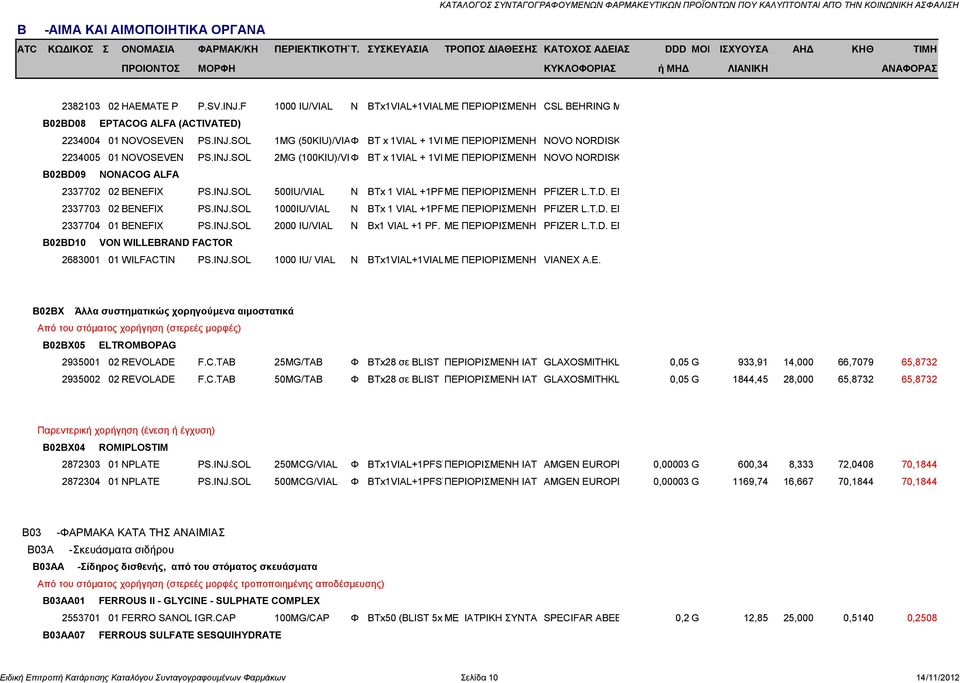This screenshot has width=960, height=683.
Task: Select heading B02BD08 EPTACOG ALFA (ACTIVATED)
Action: point(141,124)
